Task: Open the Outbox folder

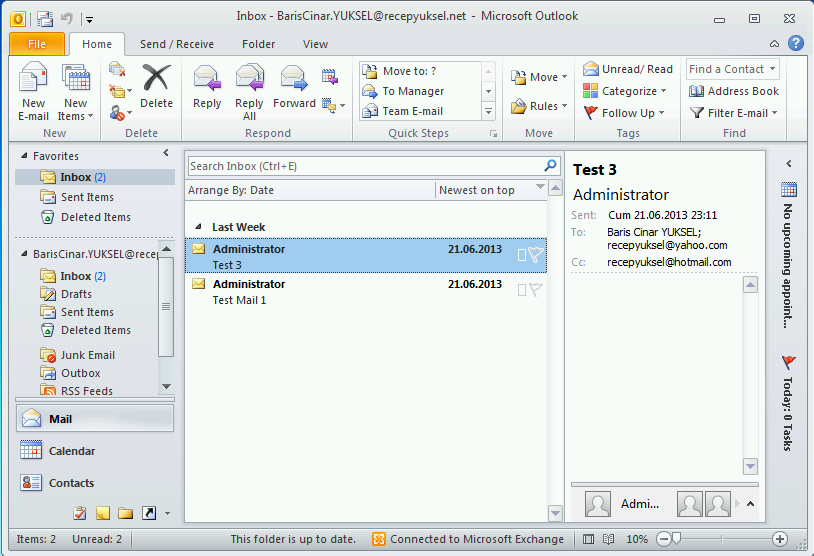Action: (80, 373)
